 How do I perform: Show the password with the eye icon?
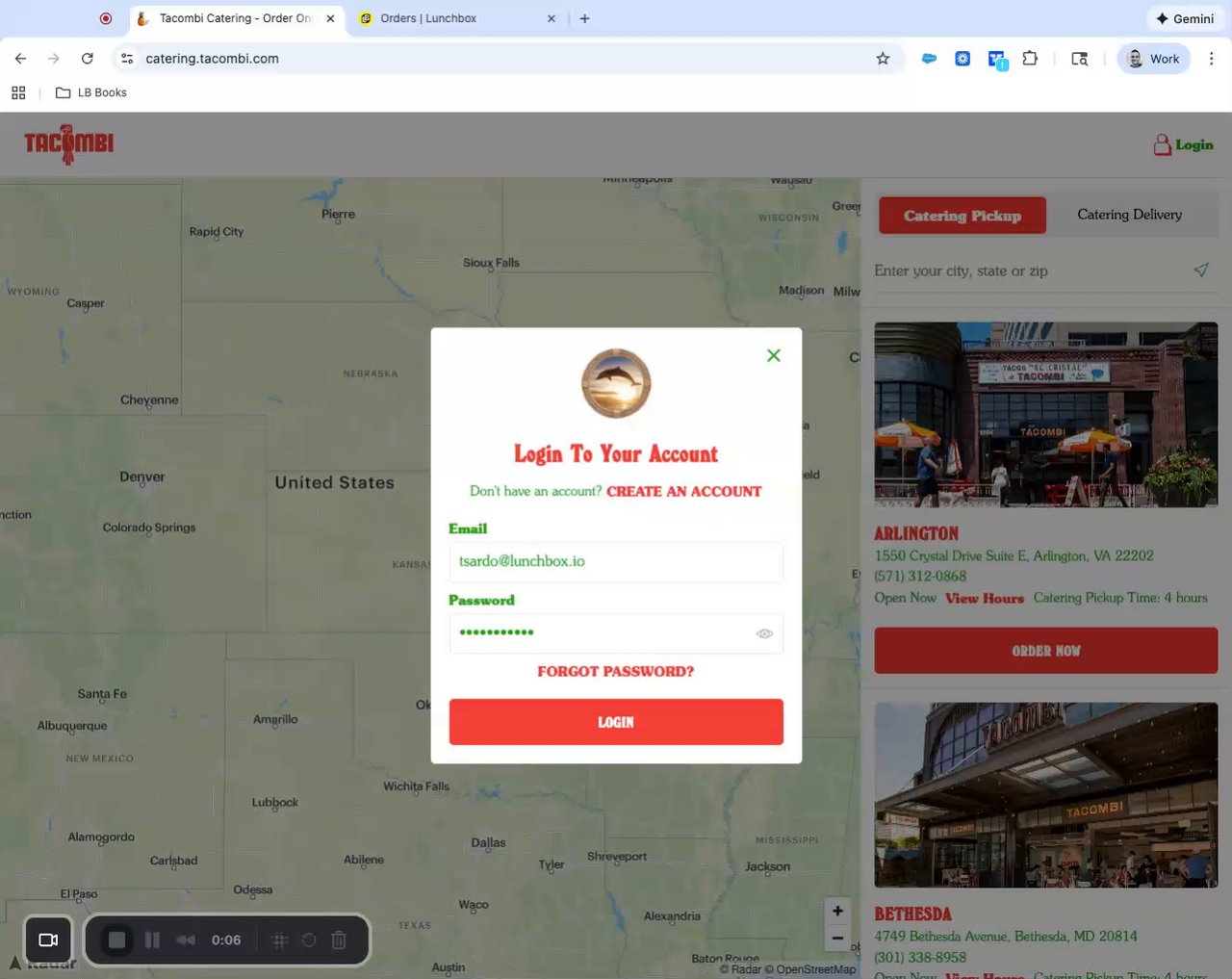point(764,633)
